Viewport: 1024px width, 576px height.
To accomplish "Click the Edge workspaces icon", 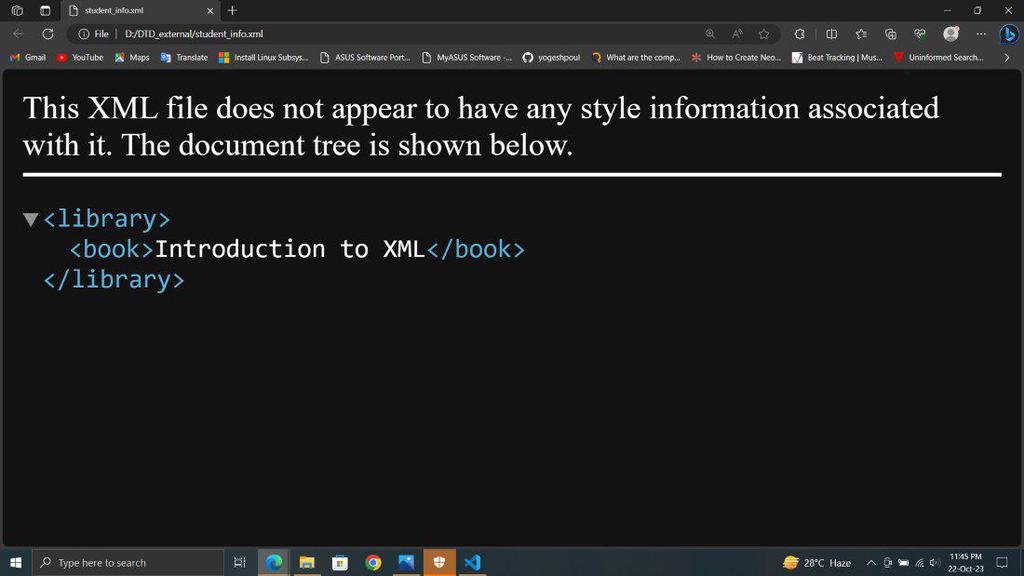I will pyautogui.click(x=18, y=10).
